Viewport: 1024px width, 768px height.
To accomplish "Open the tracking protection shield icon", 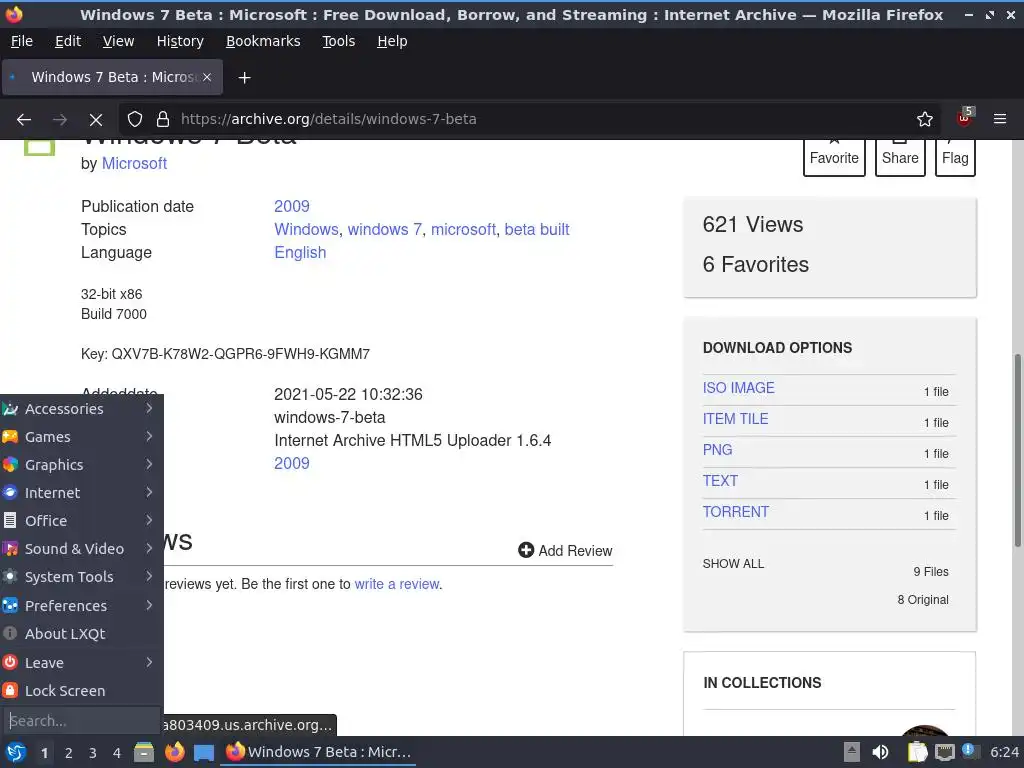I will coord(135,120).
